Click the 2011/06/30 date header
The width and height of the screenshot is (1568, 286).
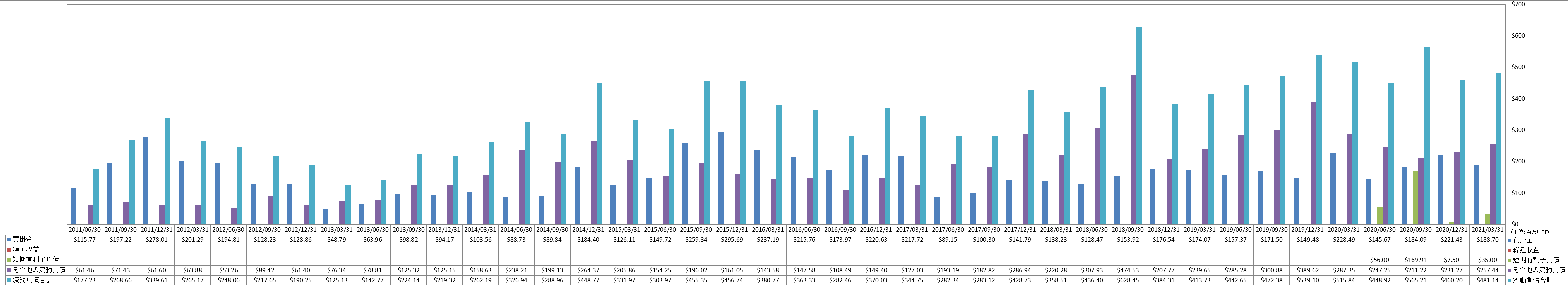pyautogui.click(x=85, y=230)
